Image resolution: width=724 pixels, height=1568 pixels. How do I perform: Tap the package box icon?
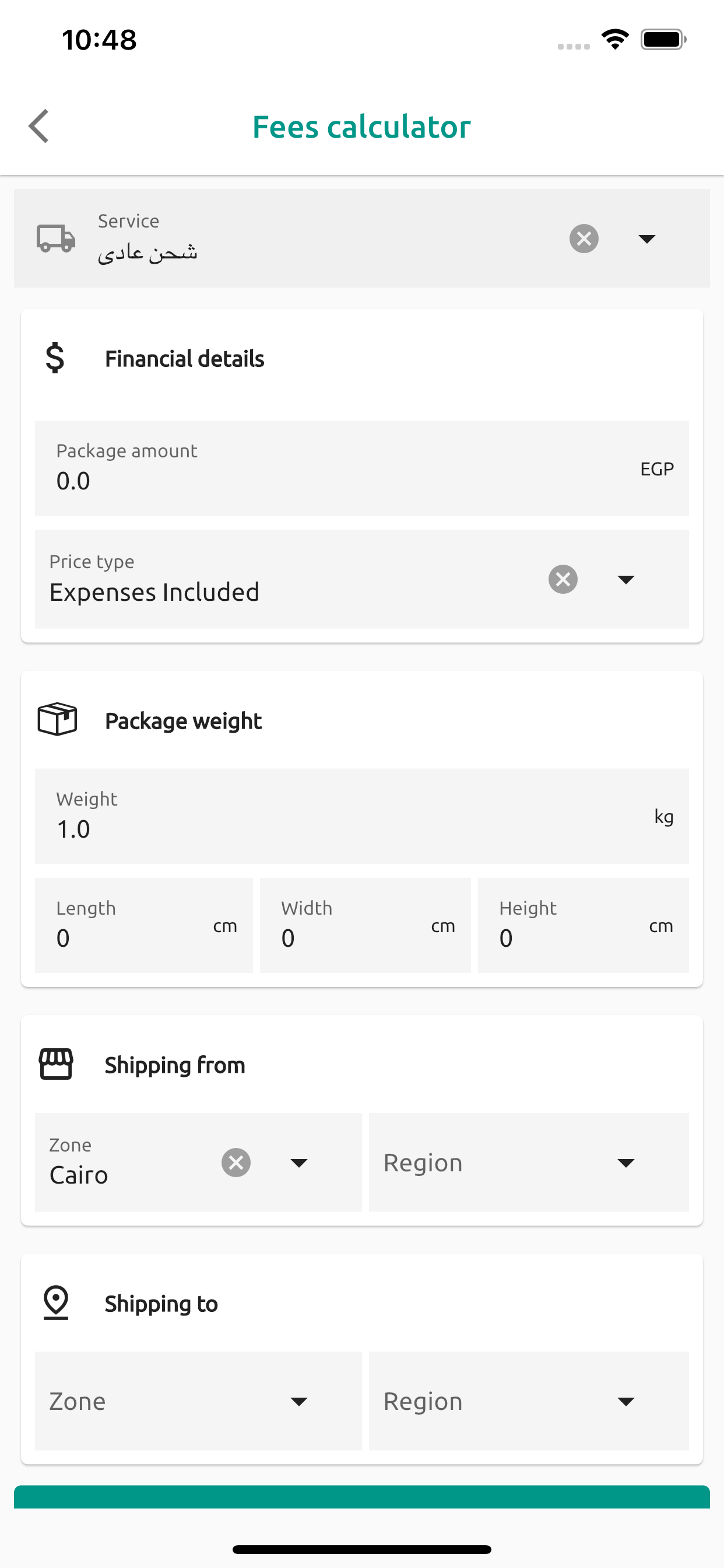tap(57, 719)
